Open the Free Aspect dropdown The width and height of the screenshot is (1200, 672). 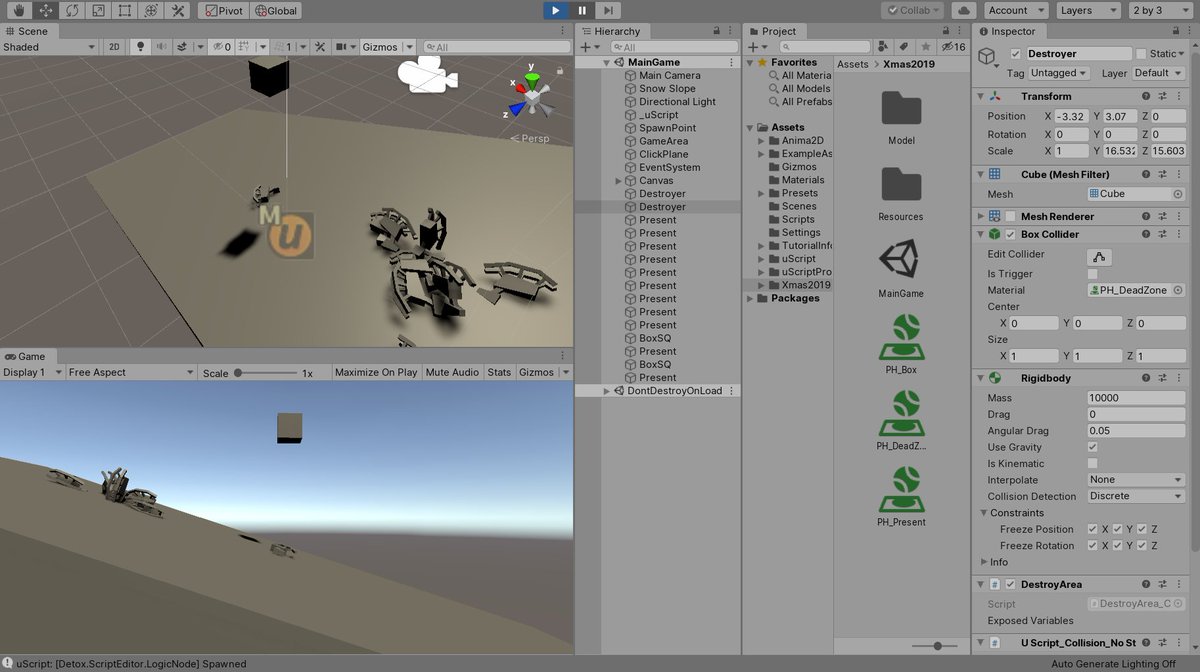click(131, 372)
